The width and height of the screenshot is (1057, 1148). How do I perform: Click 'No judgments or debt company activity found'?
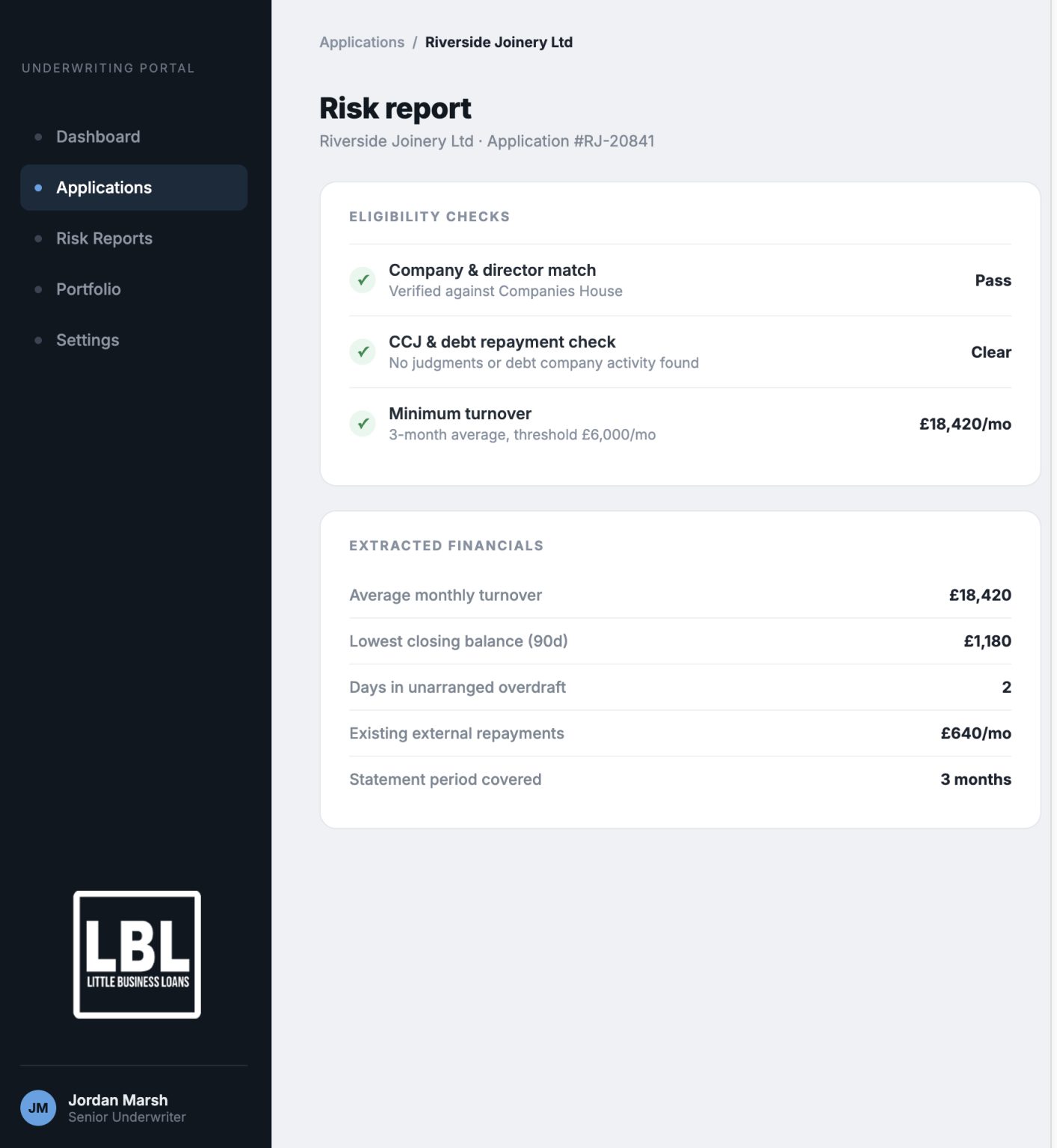543,363
